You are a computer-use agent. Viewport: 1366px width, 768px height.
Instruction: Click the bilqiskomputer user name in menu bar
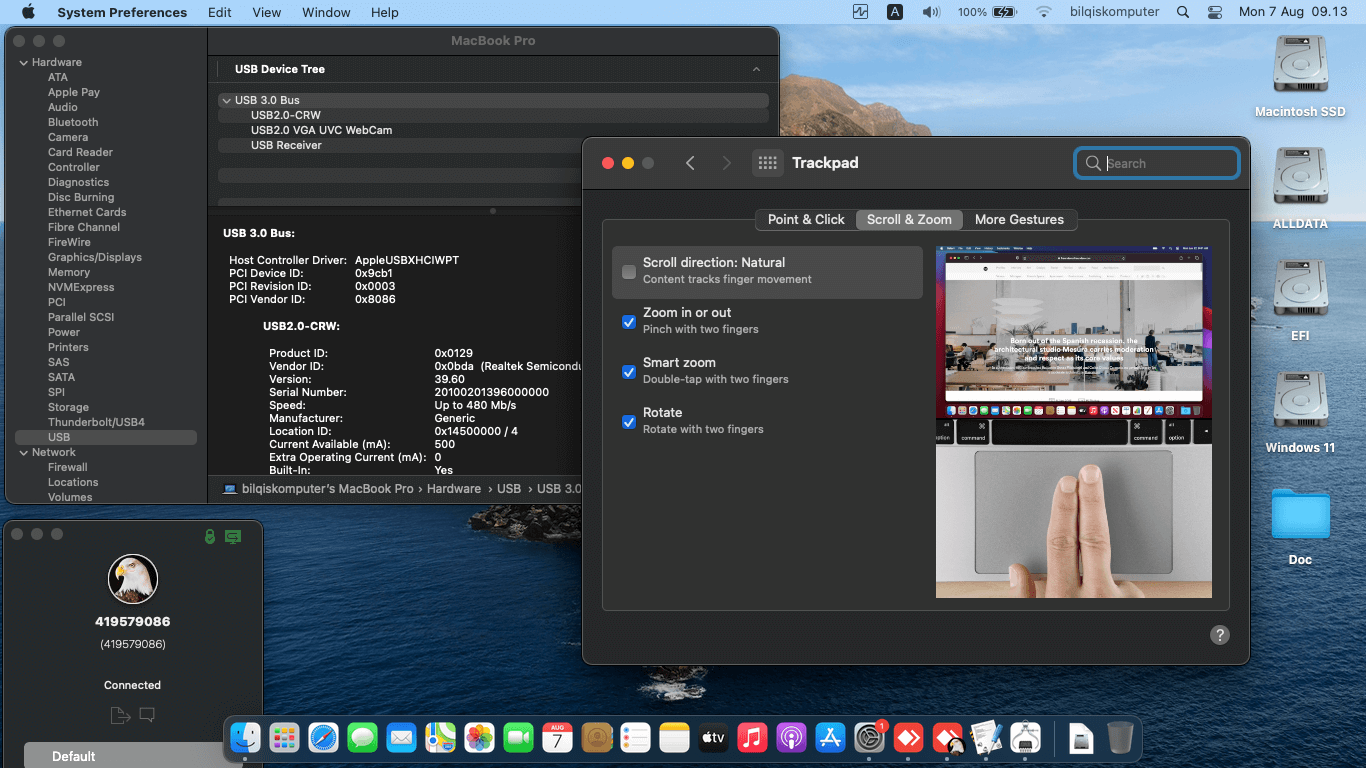(x=1114, y=12)
